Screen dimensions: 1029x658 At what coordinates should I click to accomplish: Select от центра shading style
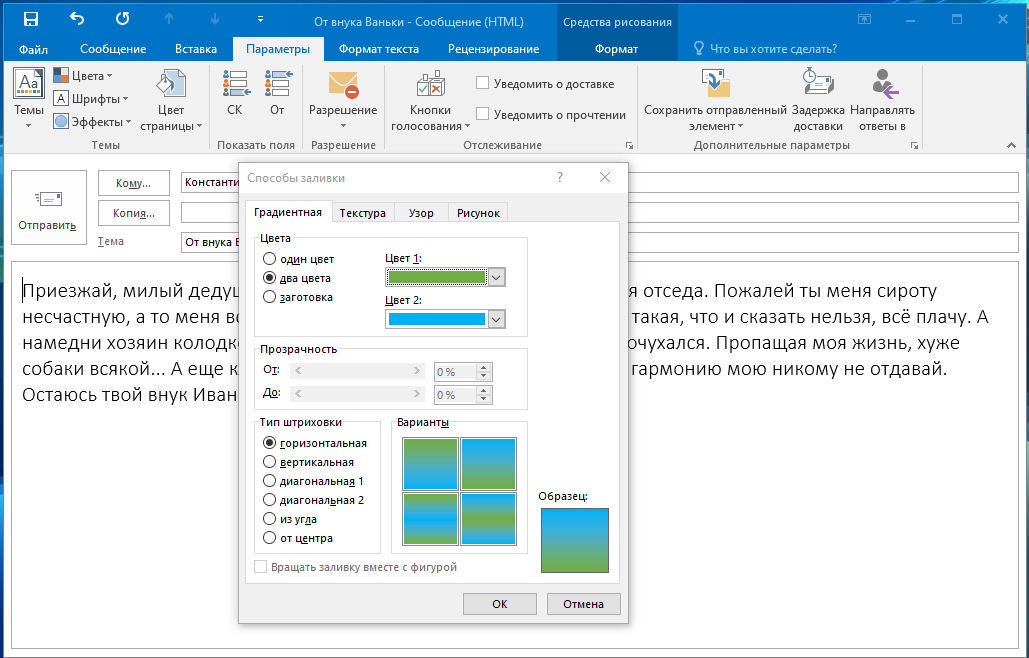coord(269,538)
